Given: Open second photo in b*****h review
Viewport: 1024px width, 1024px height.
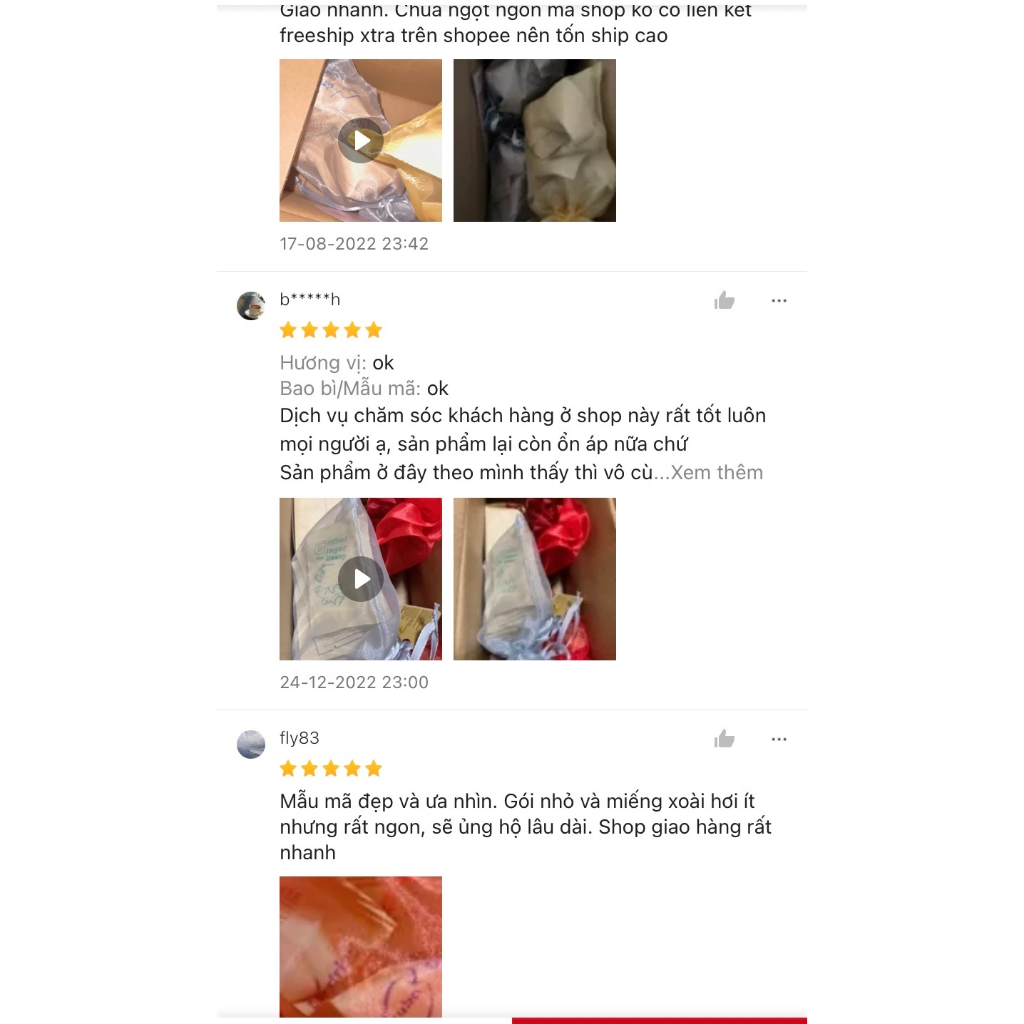Looking at the screenshot, I should point(534,579).
